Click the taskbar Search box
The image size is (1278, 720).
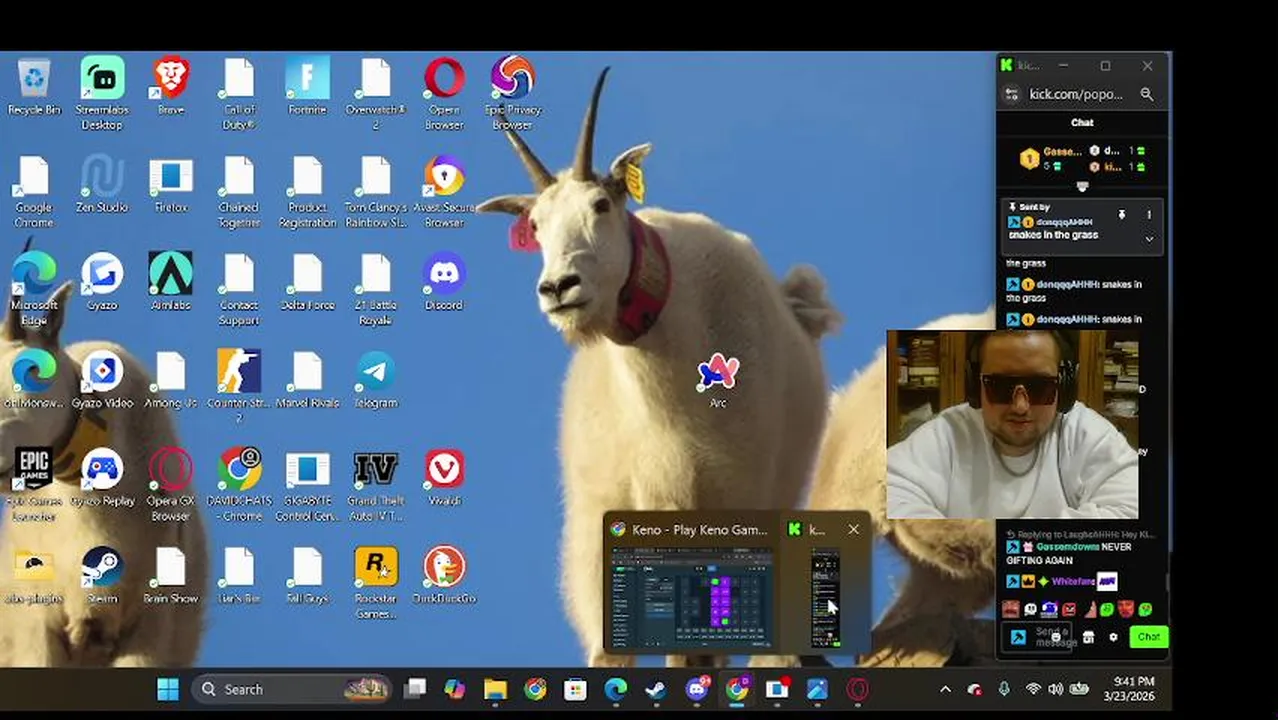[x=291, y=689]
